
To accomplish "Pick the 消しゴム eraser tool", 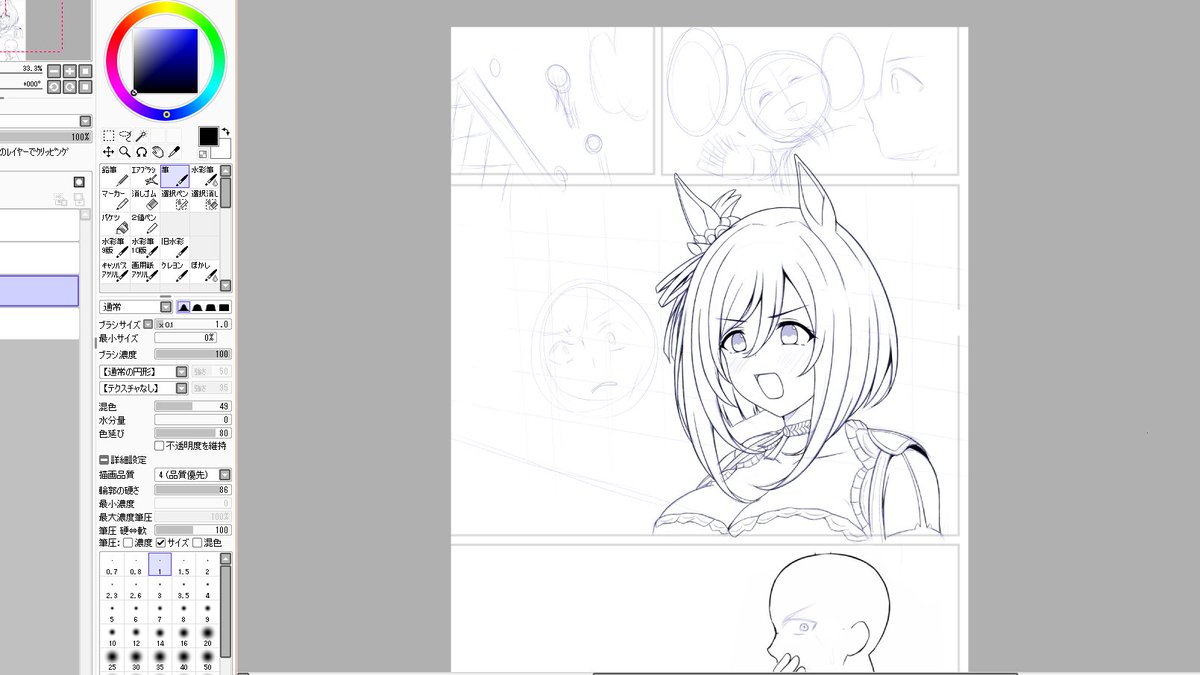I will (x=144, y=201).
